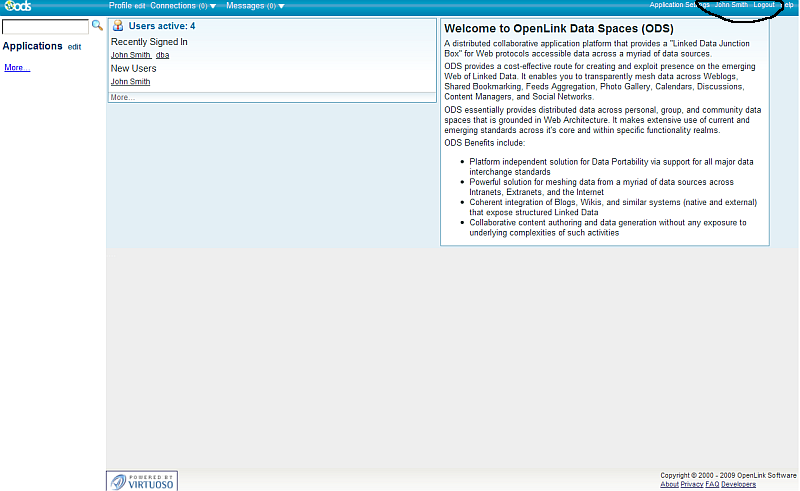Expand the Messages dropdown arrow

[281, 6]
